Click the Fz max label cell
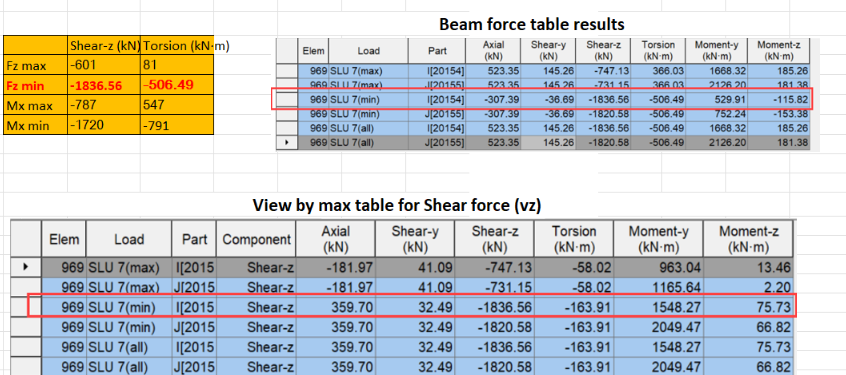Screen dimensions: 846x375 [x=36, y=66]
